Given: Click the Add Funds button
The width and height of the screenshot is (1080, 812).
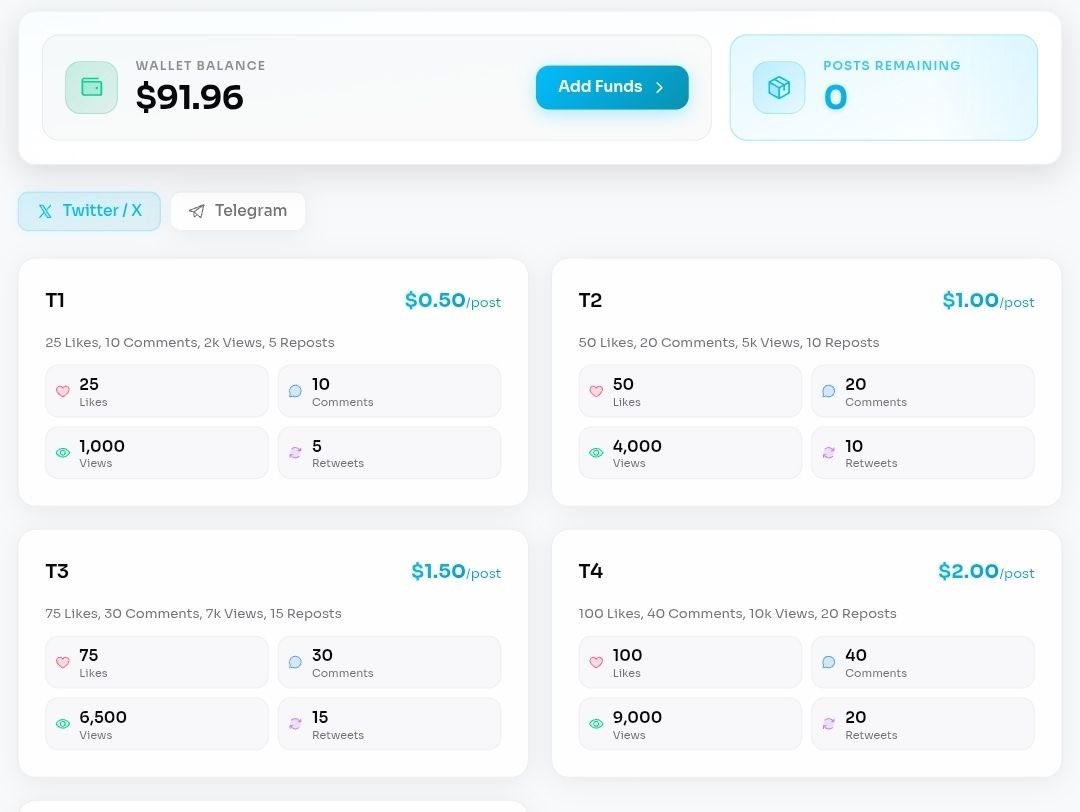Looking at the screenshot, I should tap(612, 87).
